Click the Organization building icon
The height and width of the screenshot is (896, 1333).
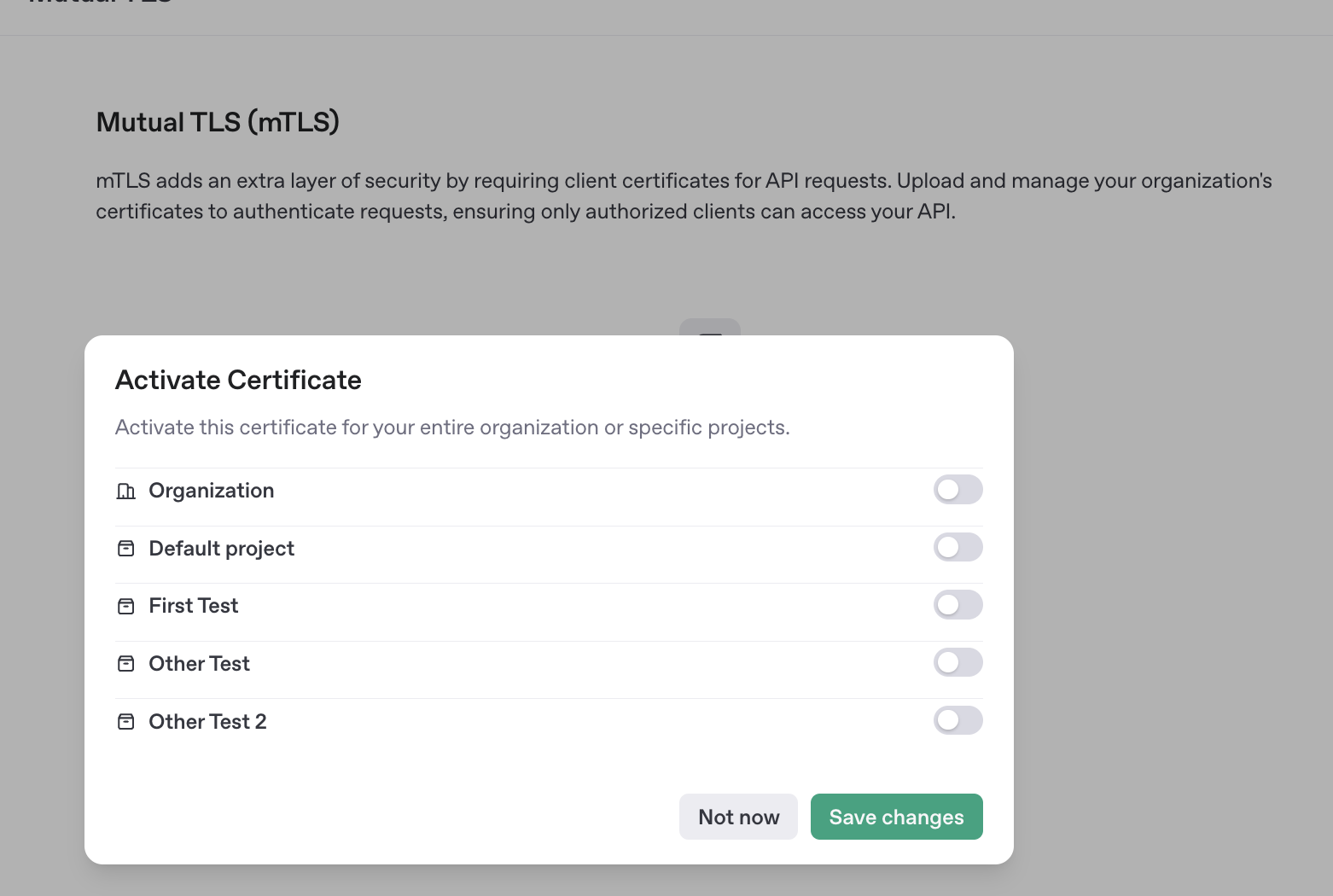125,491
